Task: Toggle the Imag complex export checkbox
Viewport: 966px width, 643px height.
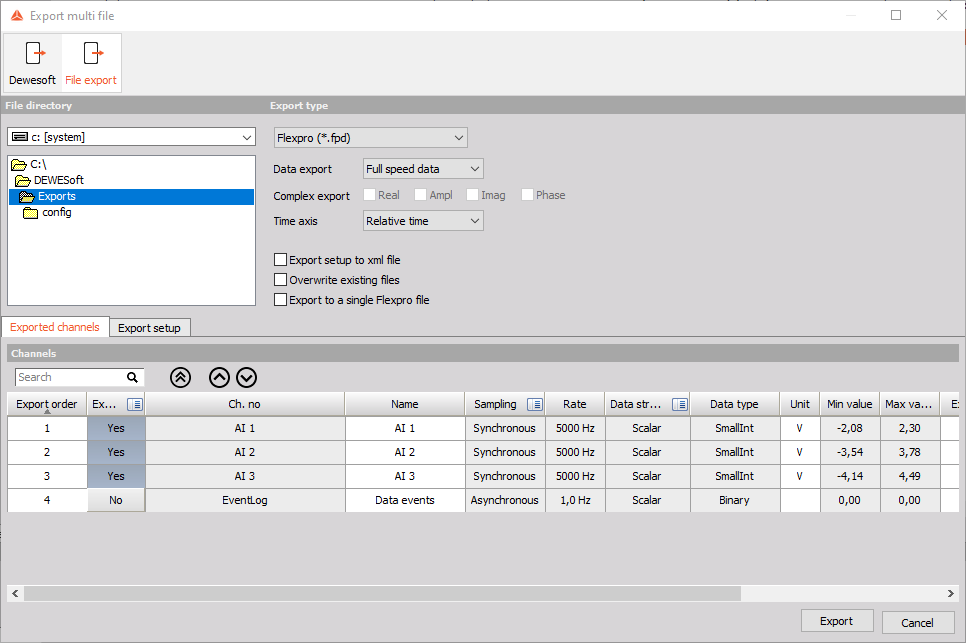Action: 473,195
